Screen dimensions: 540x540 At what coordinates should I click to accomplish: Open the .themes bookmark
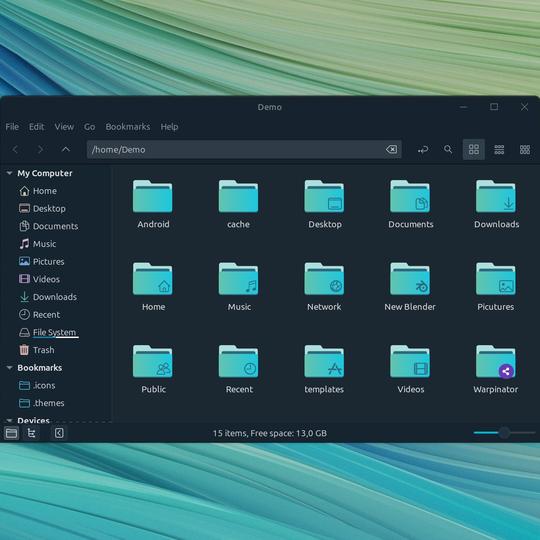tap(41, 403)
